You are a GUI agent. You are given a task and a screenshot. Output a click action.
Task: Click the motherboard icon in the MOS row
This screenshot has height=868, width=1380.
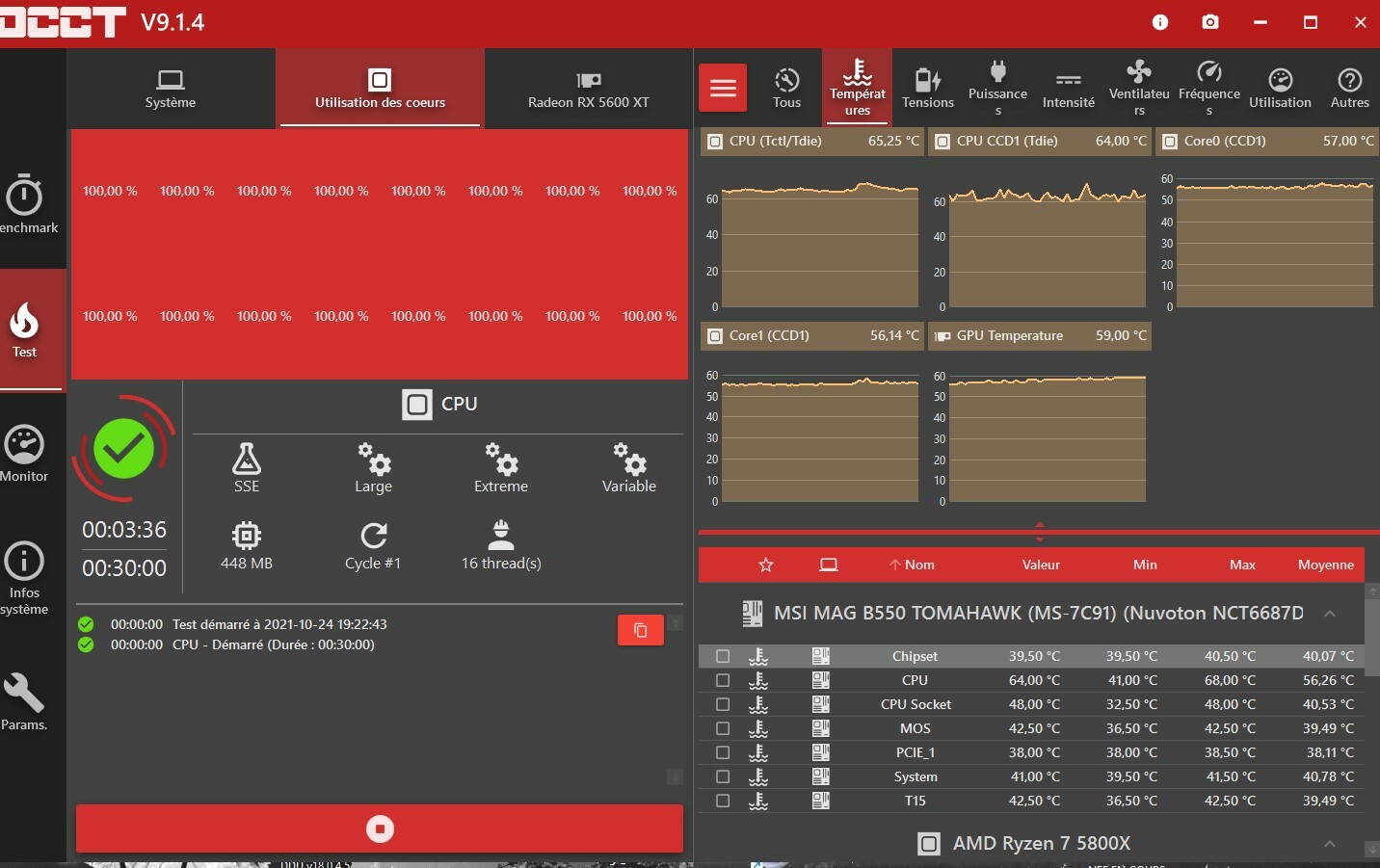click(x=821, y=728)
